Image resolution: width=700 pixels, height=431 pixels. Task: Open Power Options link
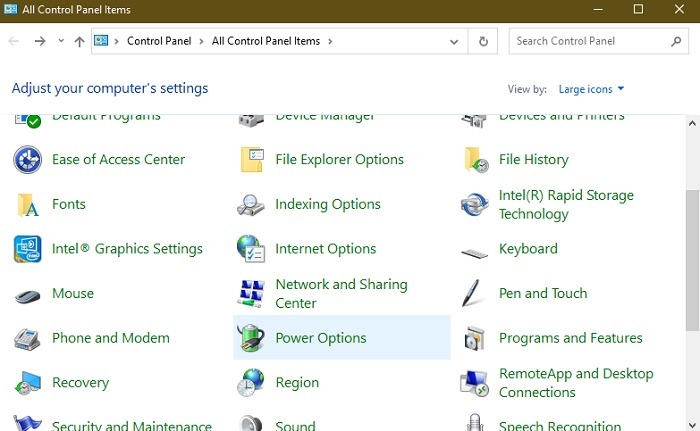tap(321, 338)
